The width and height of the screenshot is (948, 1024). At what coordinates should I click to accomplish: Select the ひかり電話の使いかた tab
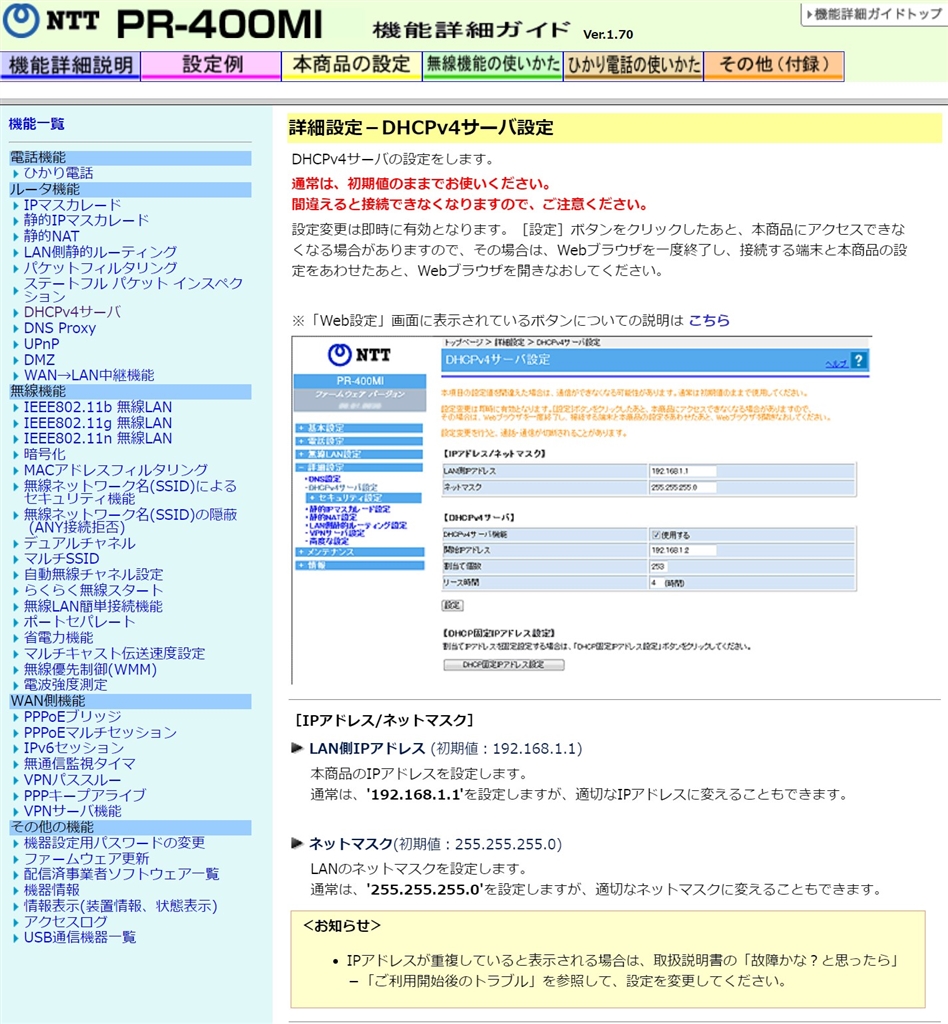[x=633, y=66]
